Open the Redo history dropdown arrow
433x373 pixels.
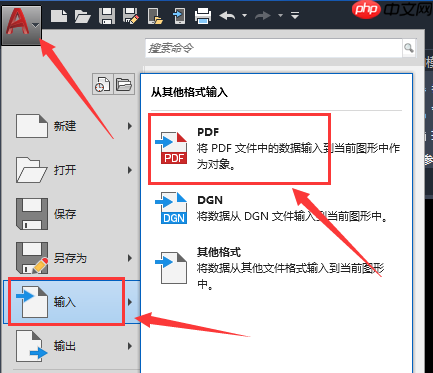[280, 15]
